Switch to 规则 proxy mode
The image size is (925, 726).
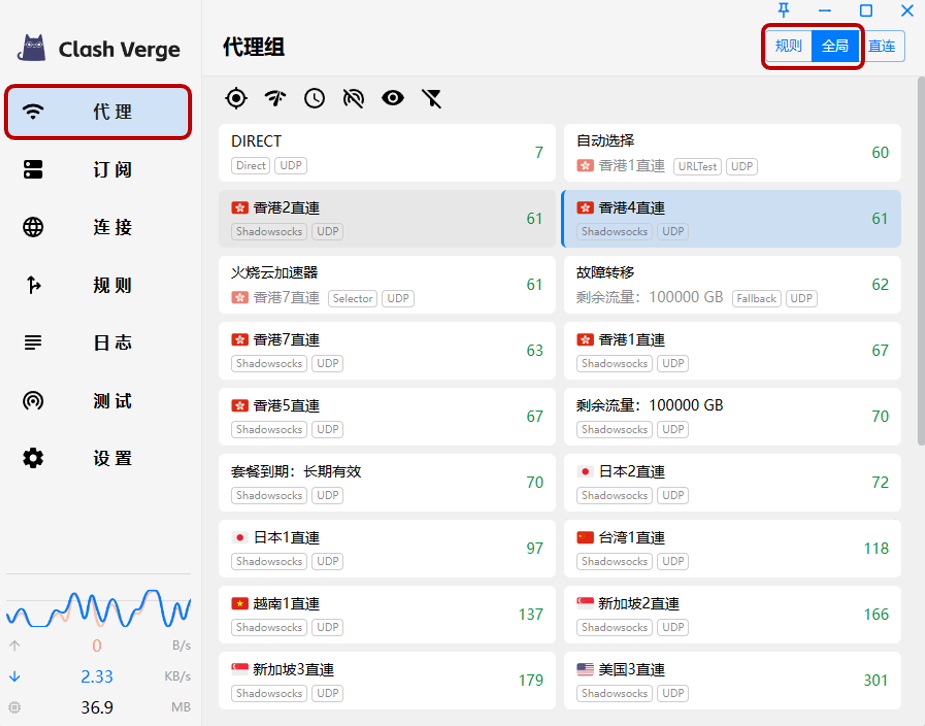(x=789, y=46)
